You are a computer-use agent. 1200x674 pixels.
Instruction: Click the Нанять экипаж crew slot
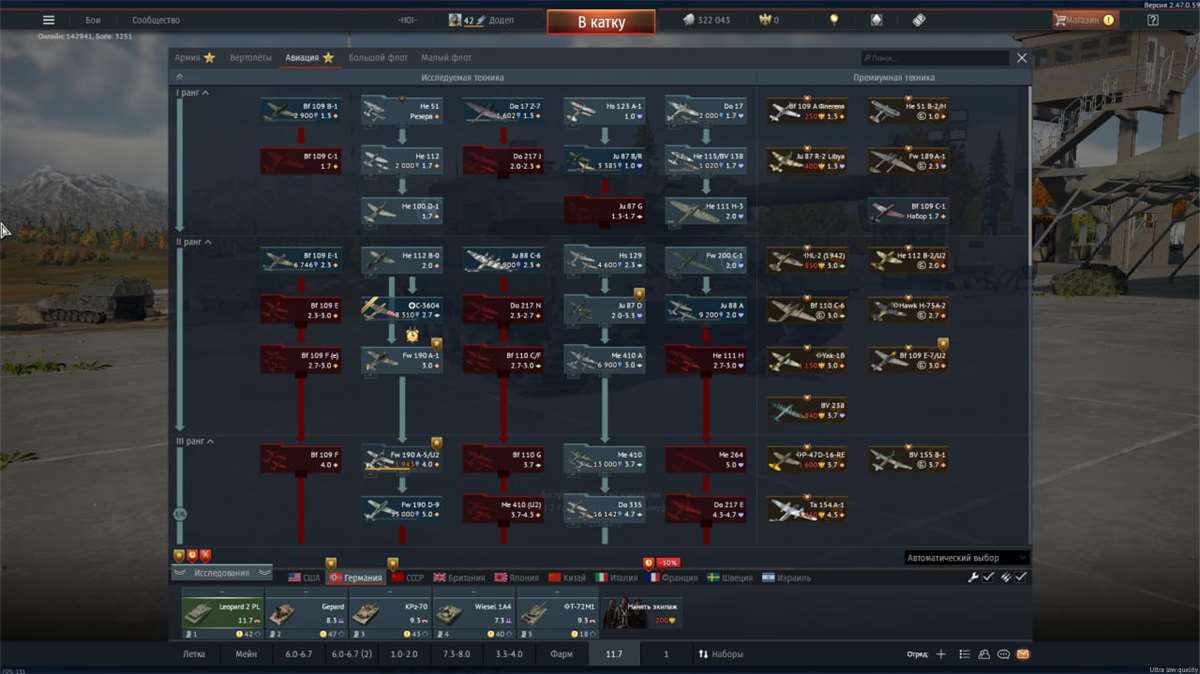[642, 614]
